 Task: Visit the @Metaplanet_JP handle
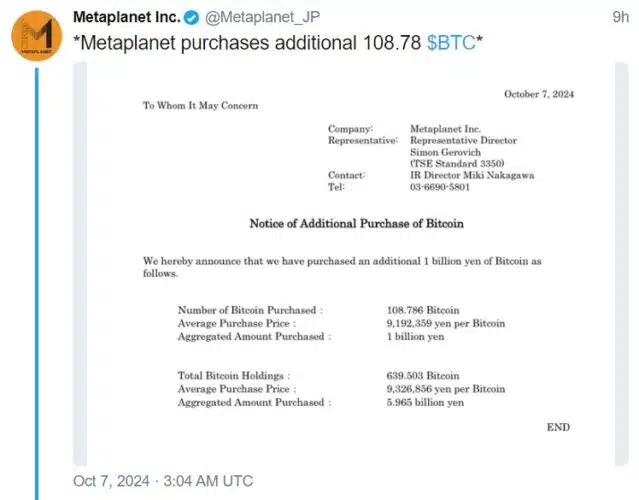coord(262,17)
